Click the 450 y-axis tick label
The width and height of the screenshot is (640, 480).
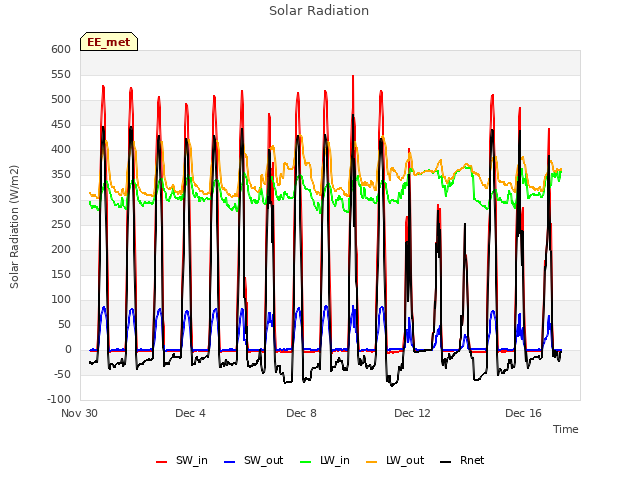tap(61, 125)
